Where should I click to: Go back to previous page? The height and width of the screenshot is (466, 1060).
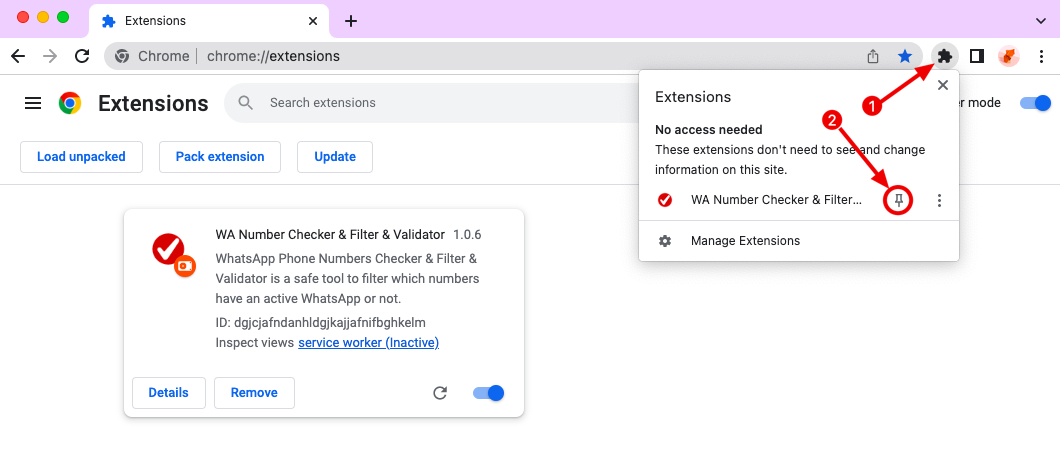pyautogui.click(x=18, y=56)
